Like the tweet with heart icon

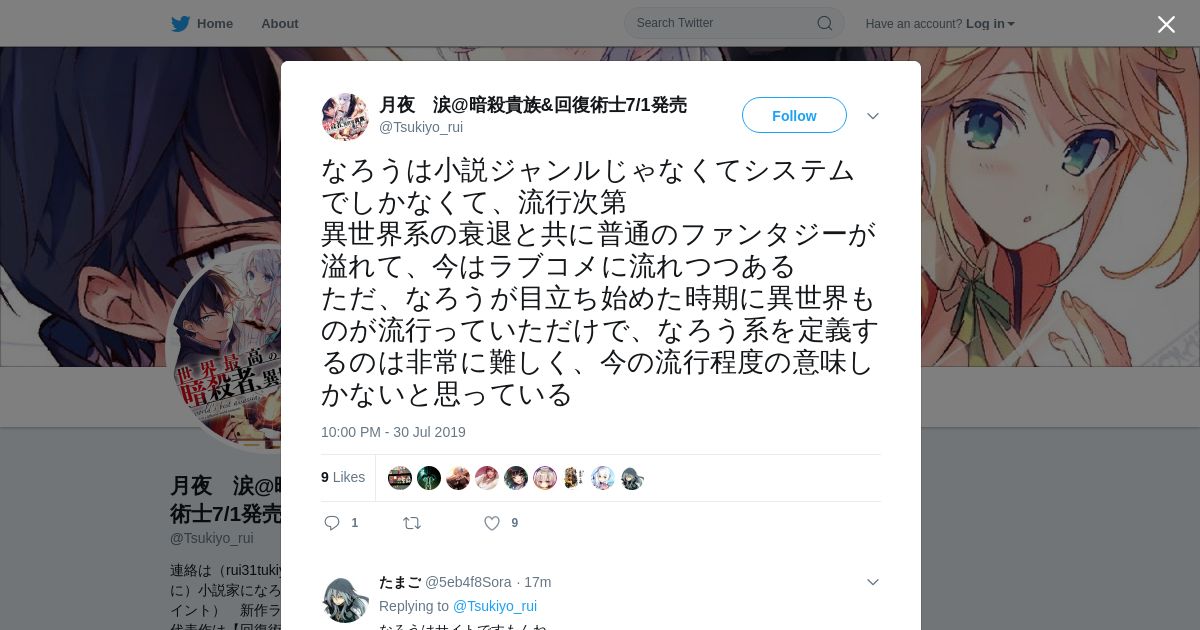click(491, 523)
